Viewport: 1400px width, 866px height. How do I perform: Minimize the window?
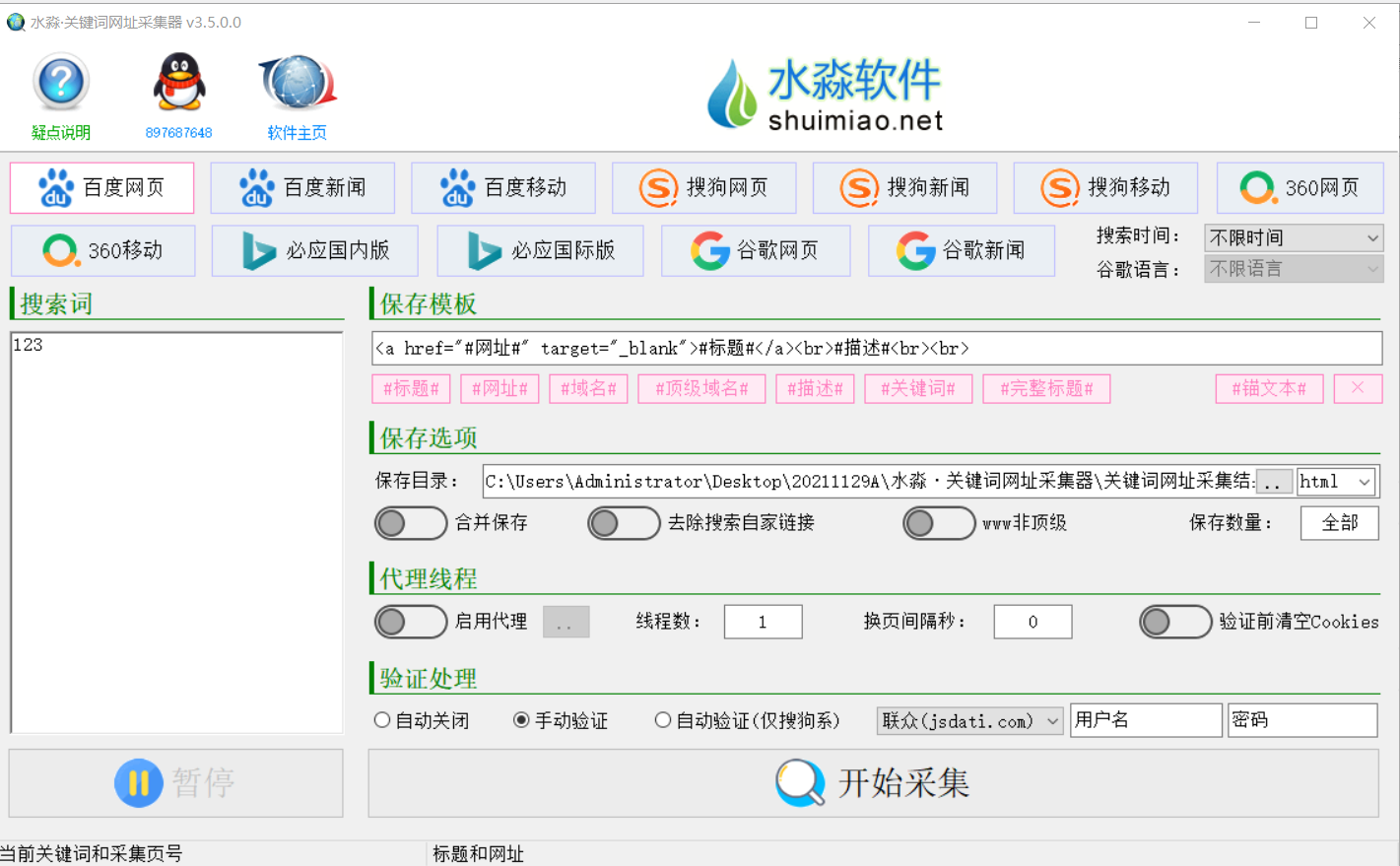point(1254,22)
